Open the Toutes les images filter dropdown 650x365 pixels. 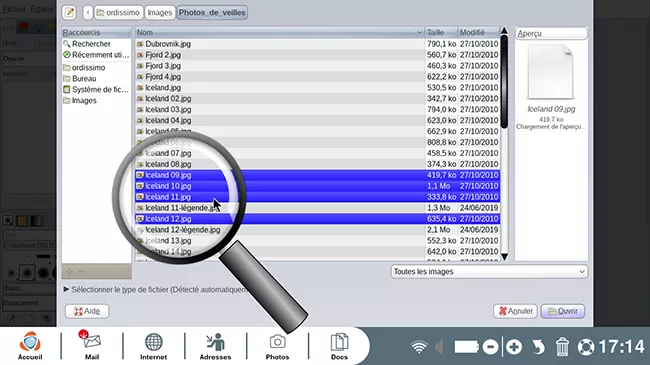(x=489, y=272)
